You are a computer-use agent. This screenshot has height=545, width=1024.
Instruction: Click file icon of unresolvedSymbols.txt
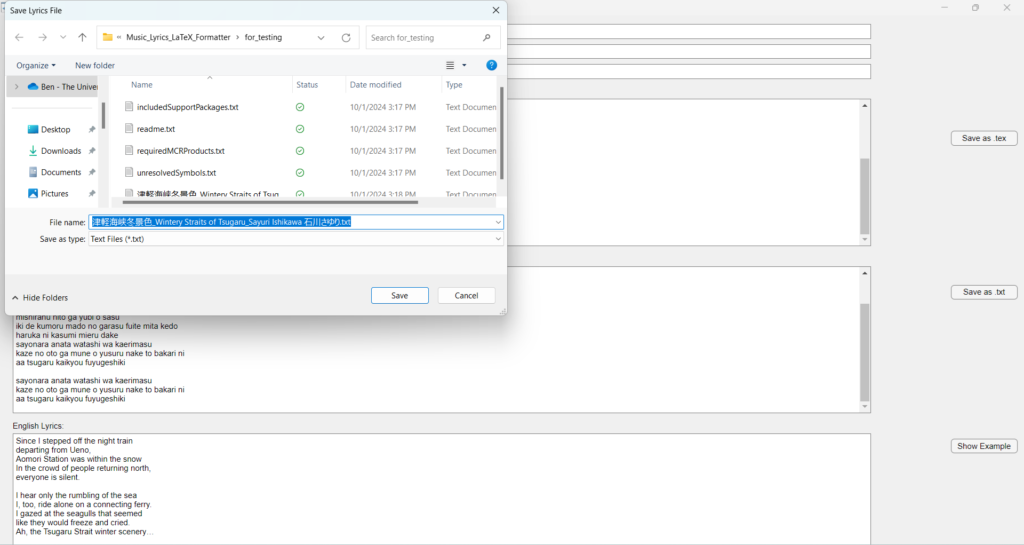129,172
